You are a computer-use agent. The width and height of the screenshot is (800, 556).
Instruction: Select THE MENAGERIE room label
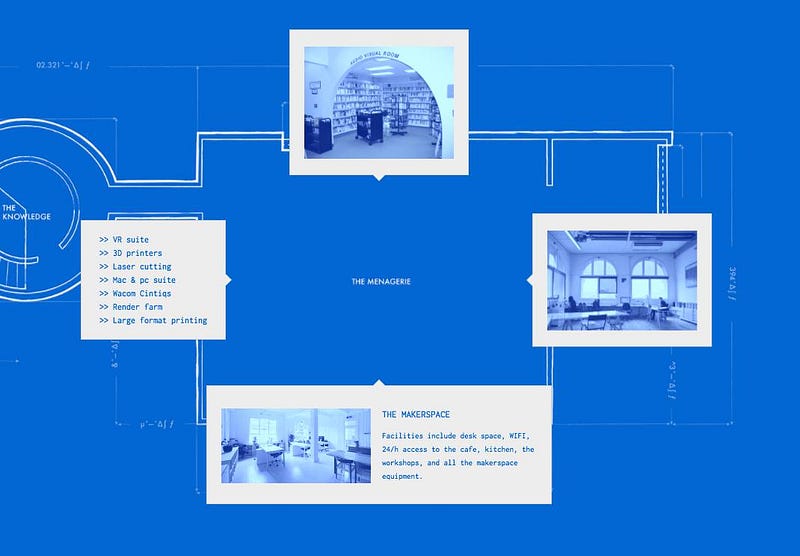(x=381, y=281)
